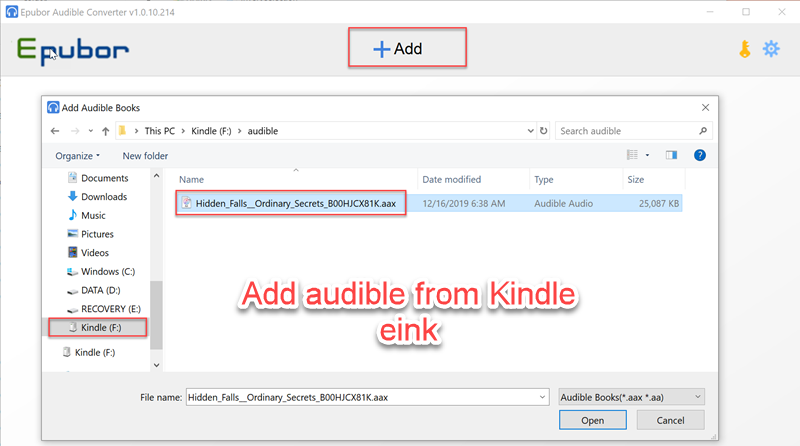Click Kindle (F:) in the address path
The image size is (800, 446).
[x=211, y=131]
